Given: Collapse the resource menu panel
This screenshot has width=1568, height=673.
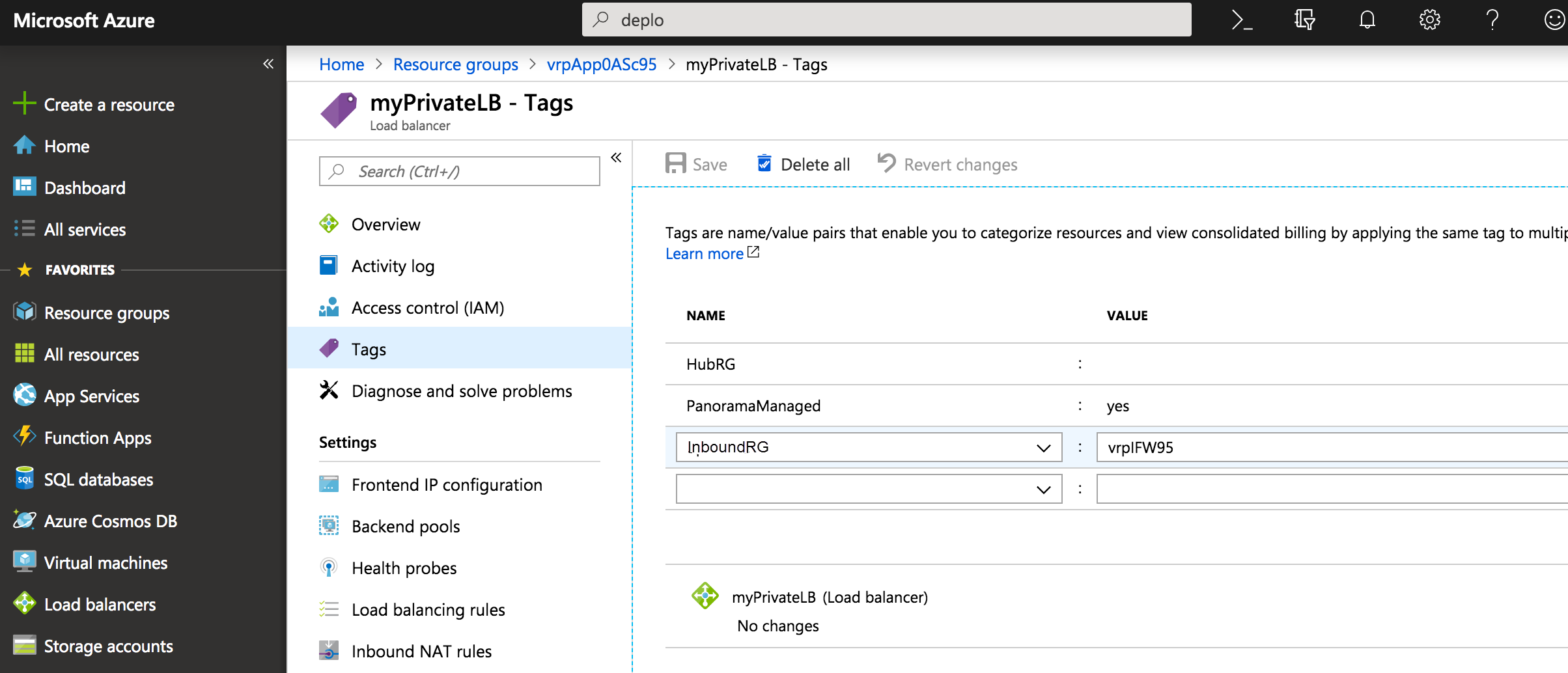Looking at the screenshot, I should pos(616,158).
